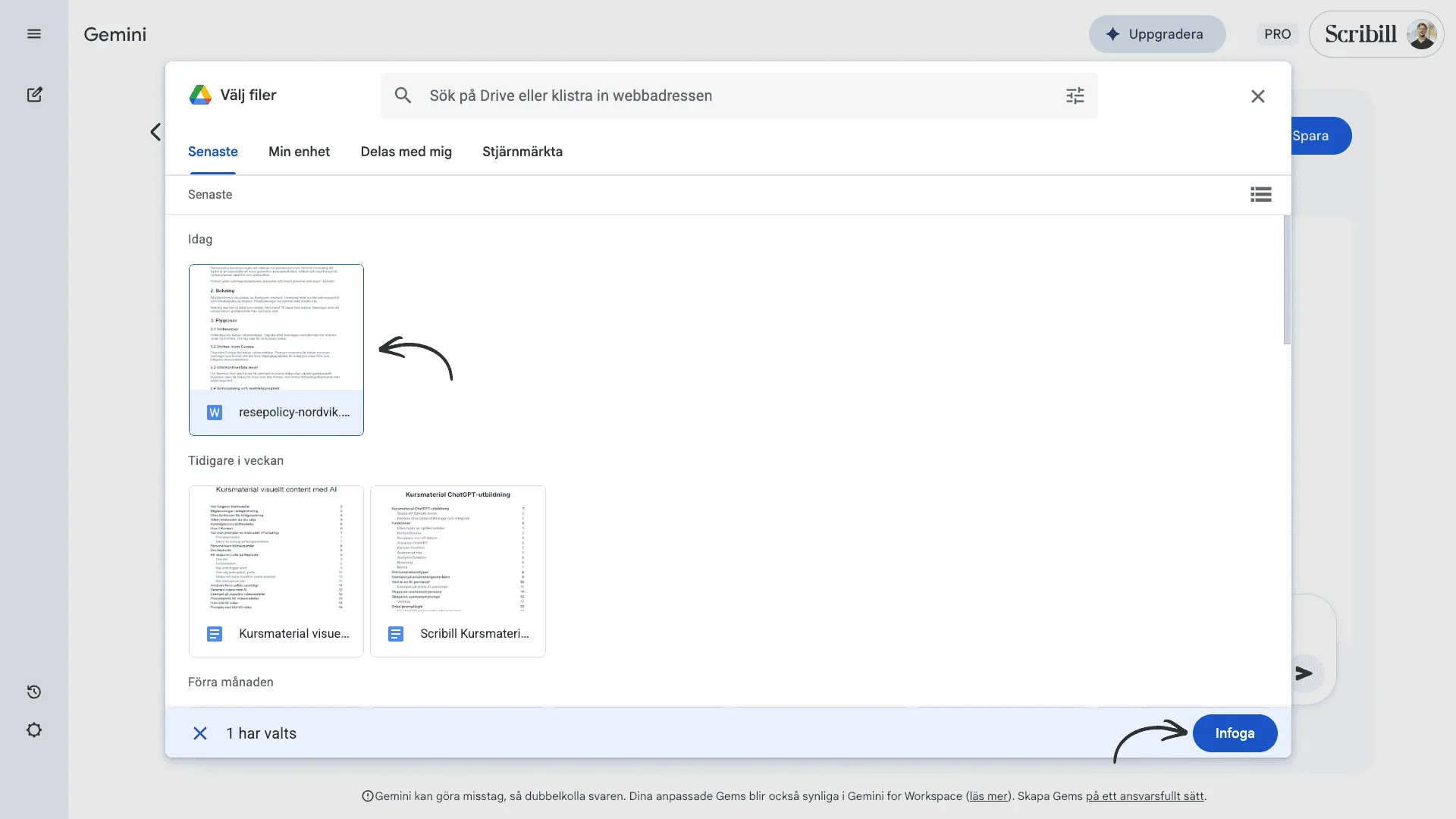Click the Docs icon on Kursmaterial visue... file

[215, 634]
